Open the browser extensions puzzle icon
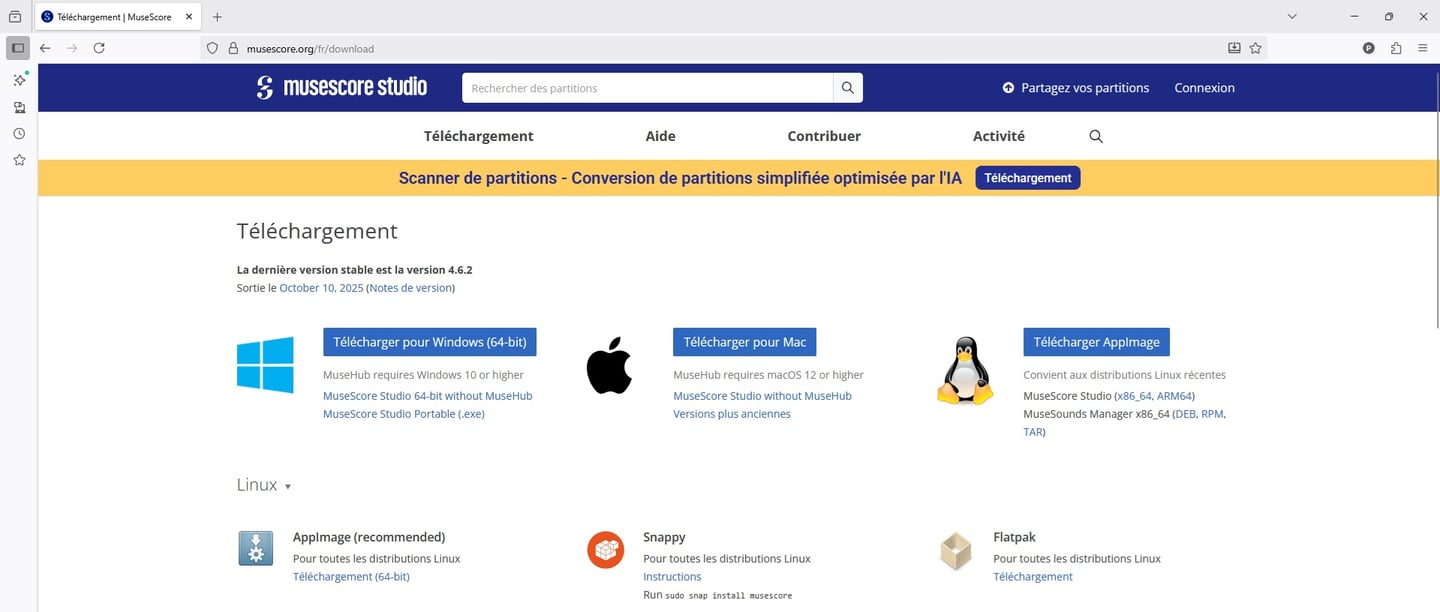 click(x=1396, y=48)
